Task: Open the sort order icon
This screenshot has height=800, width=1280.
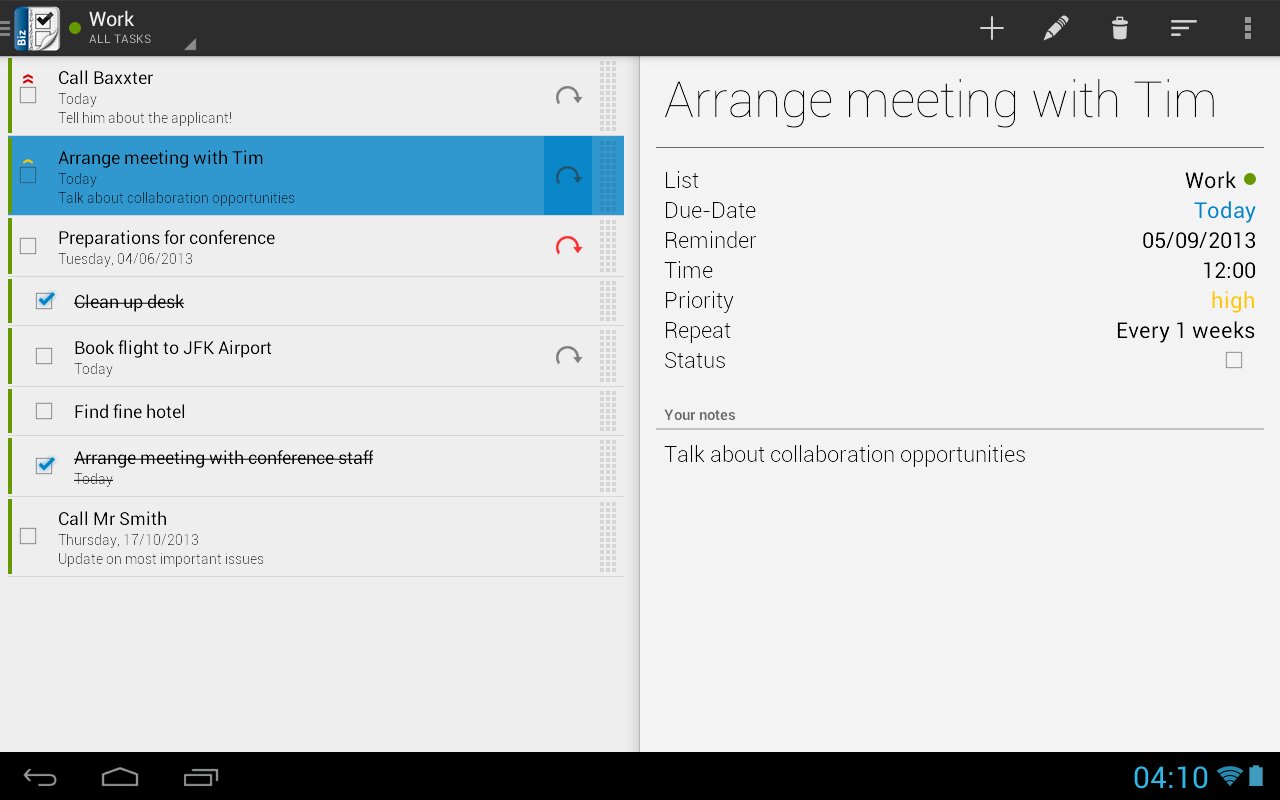Action: [1183, 28]
